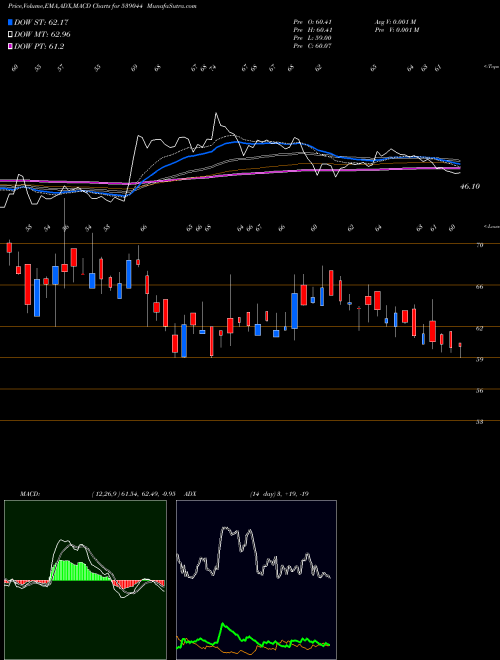Click the 'Pre L: 59.00' value

coord(312,38)
